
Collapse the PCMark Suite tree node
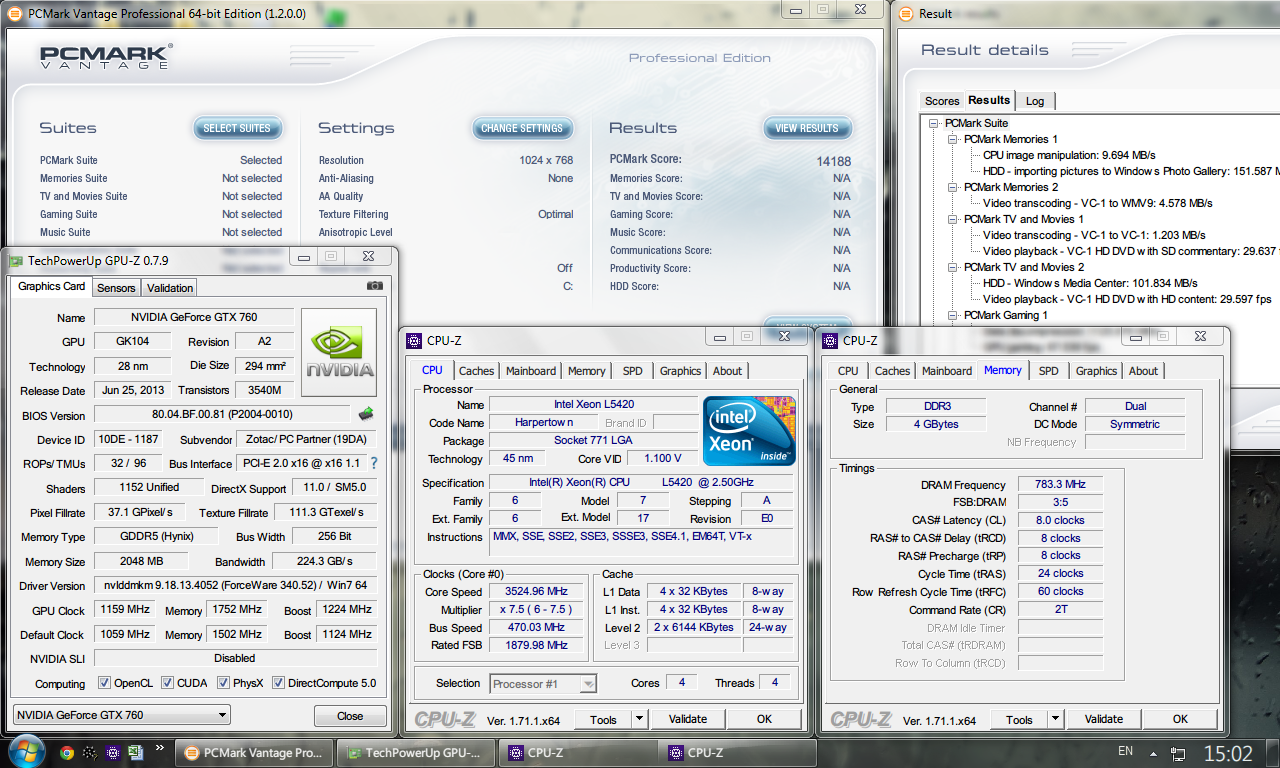934,123
